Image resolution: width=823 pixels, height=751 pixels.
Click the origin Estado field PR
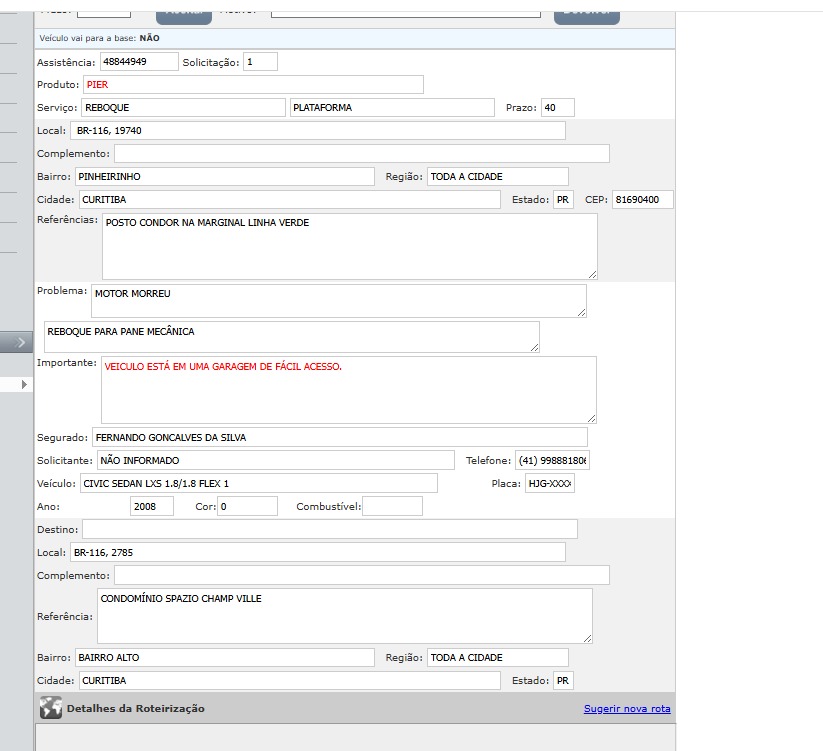tap(563, 199)
